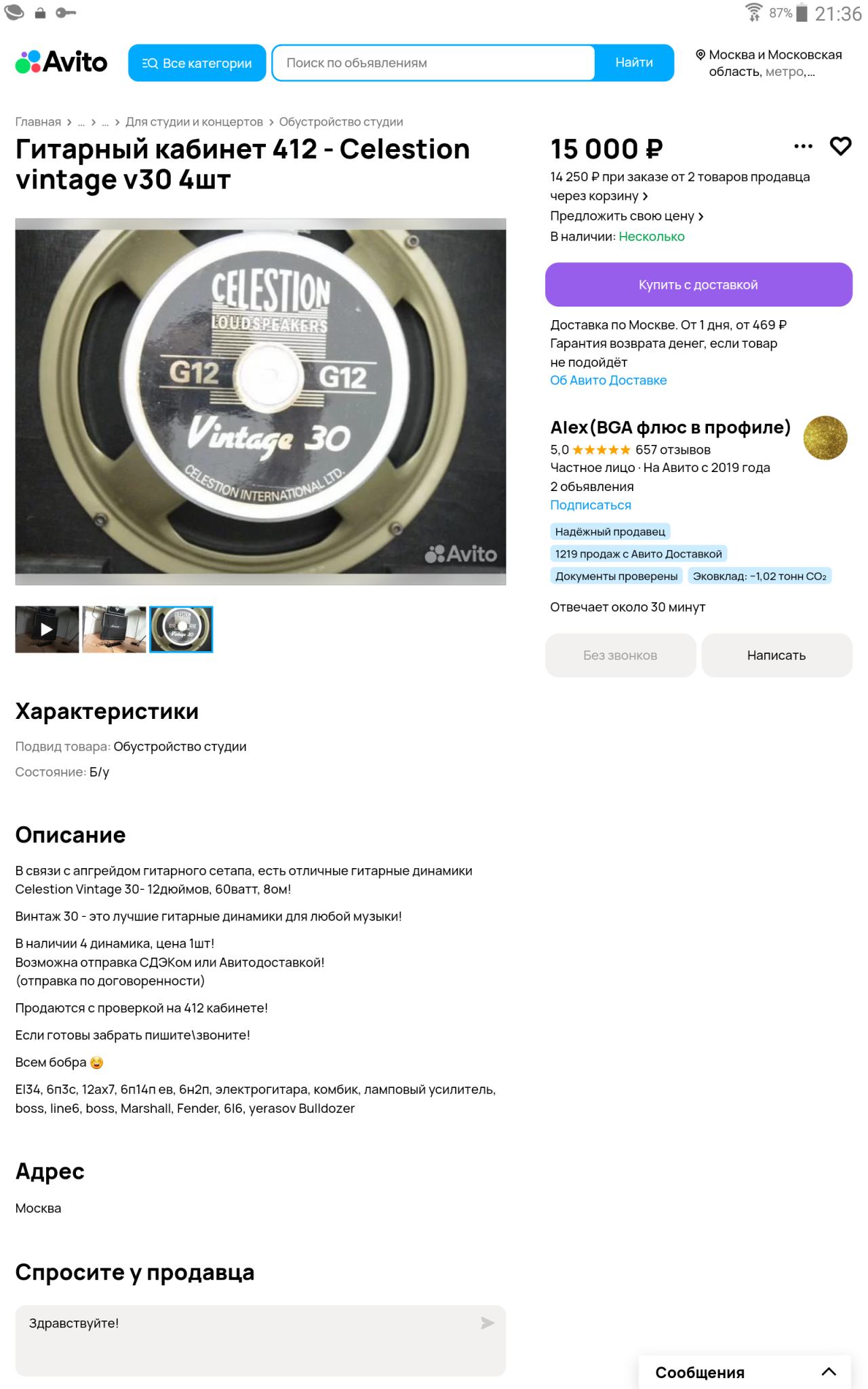This screenshot has height=1389, width=868.
Task: Open the three-dots more options menu
Action: (803, 146)
